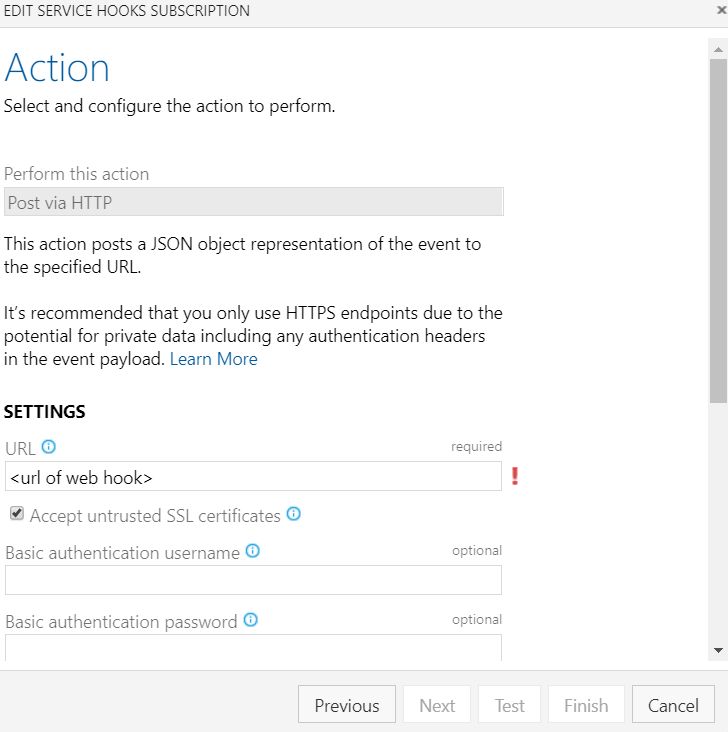Image resolution: width=728 pixels, height=732 pixels.
Task: Click the 'EDIT SERVICE HOOKS SUBSCRIPTION' title text
Action: [x=127, y=10]
